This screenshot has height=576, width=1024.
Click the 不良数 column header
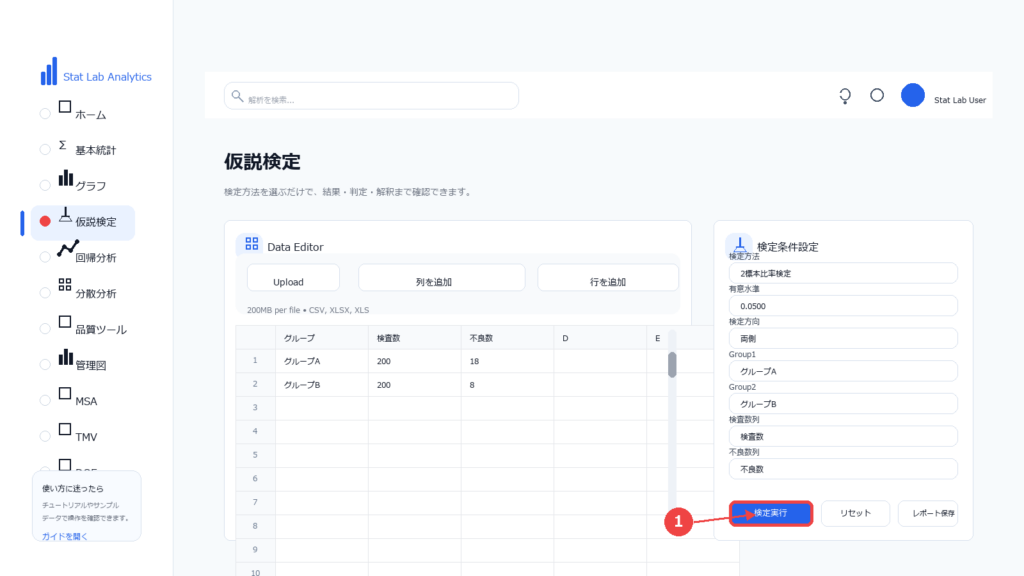507,338
